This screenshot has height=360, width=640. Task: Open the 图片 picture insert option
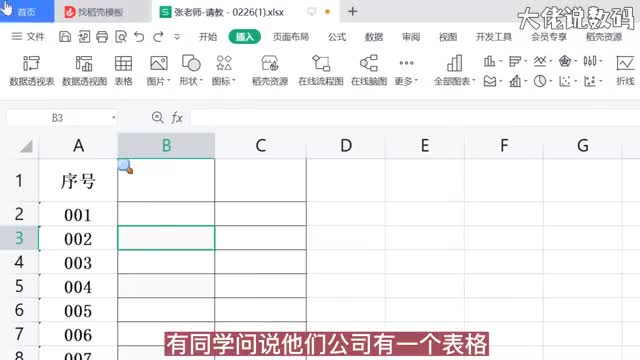(x=158, y=70)
